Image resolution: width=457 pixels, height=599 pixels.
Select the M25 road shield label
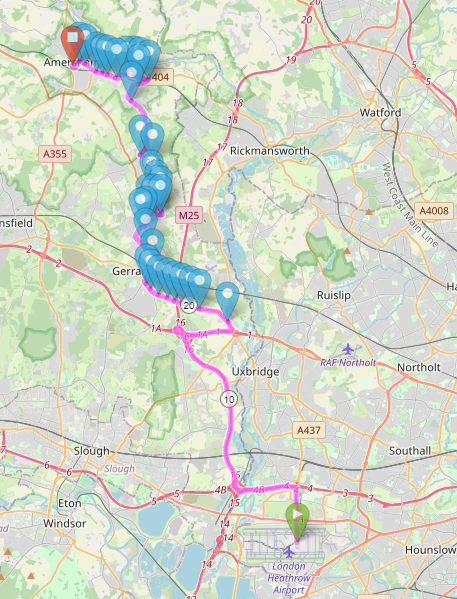[x=189, y=216]
